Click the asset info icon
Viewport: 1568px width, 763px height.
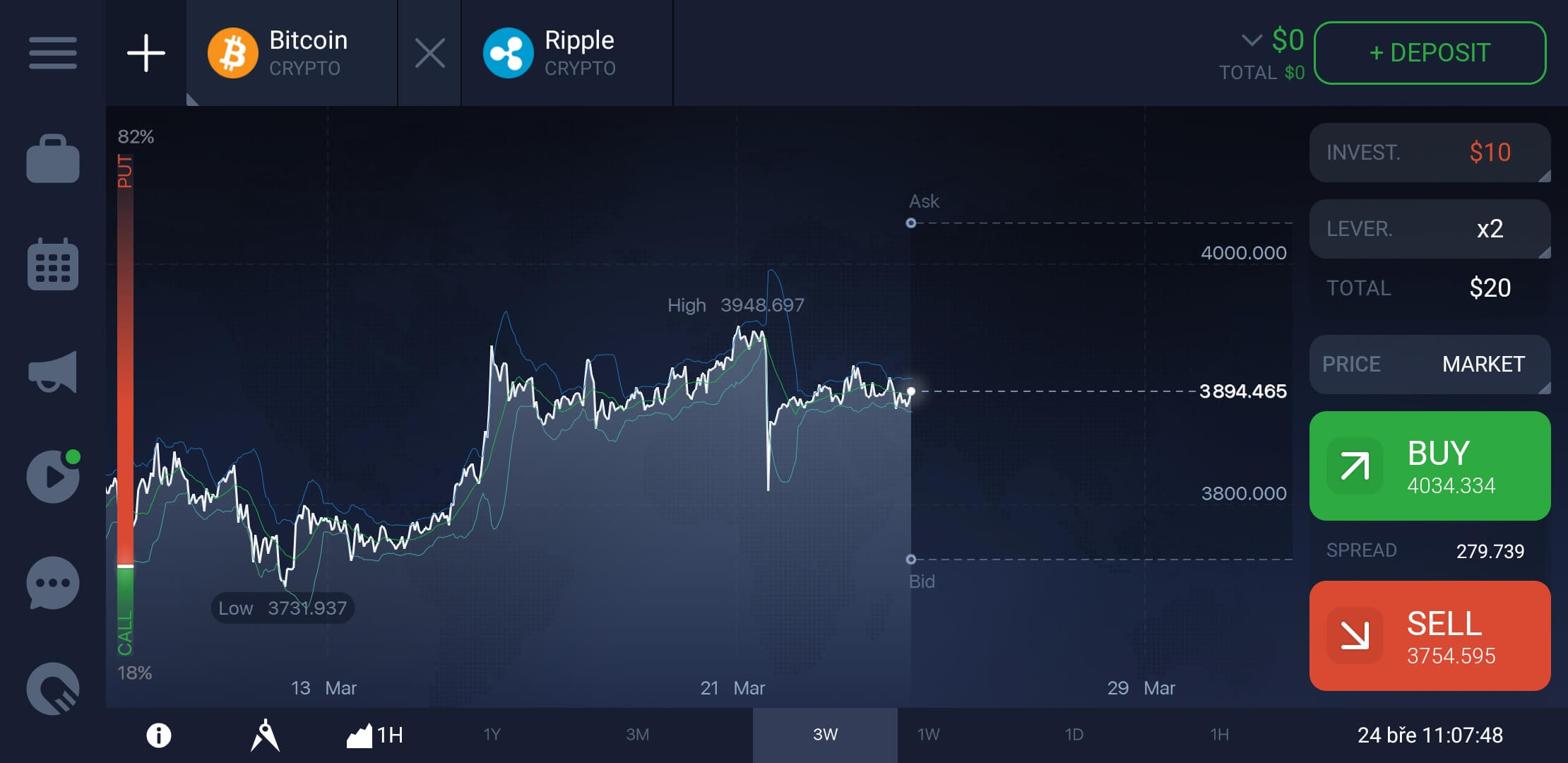(159, 735)
